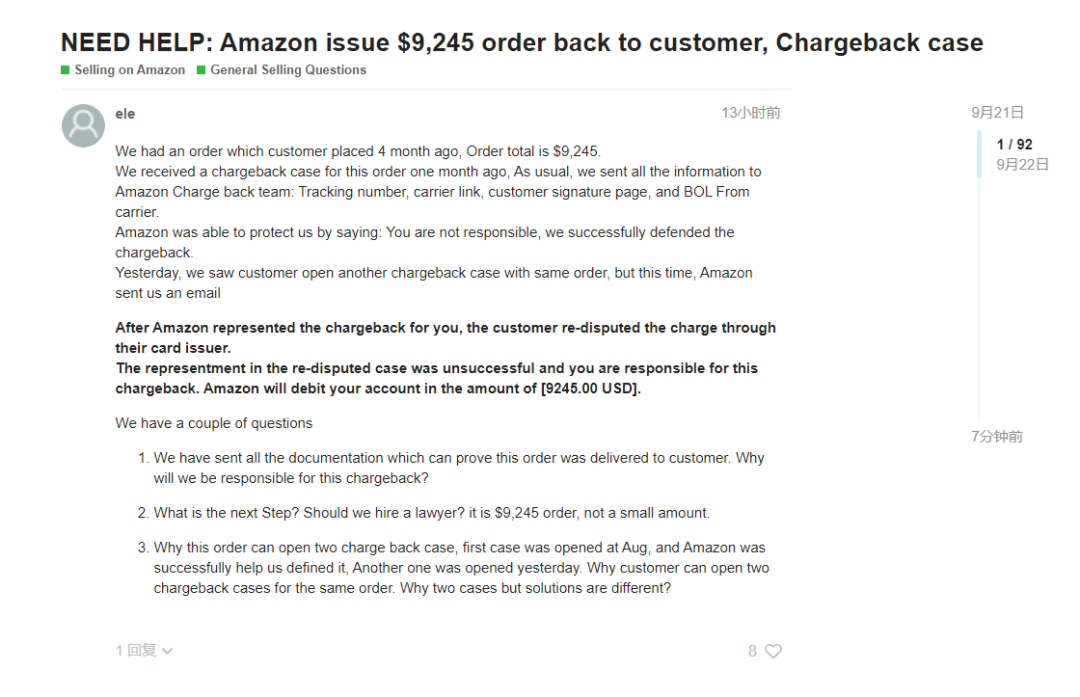Image resolution: width=1080 pixels, height=697 pixels.
Task: Click the 13小时前 post timestamp
Action: tap(751, 113)
